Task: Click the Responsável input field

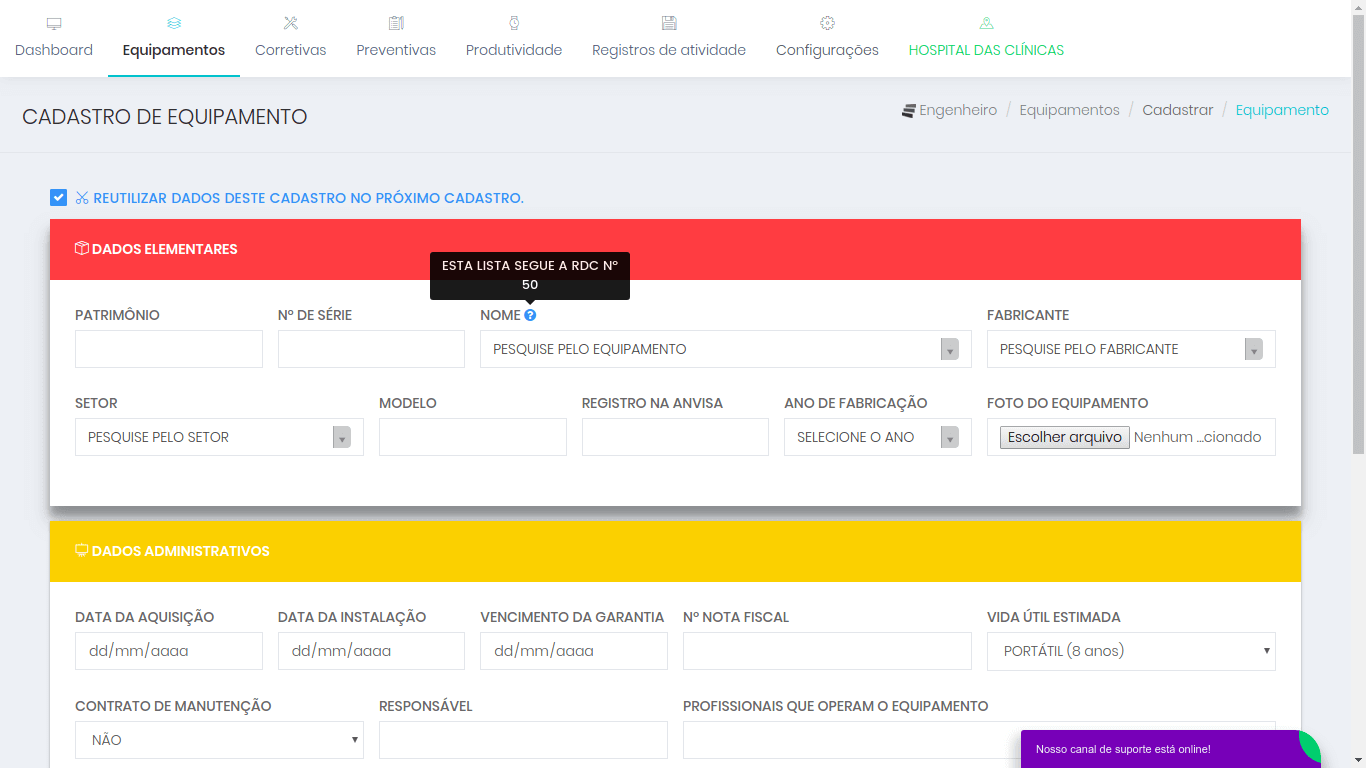Action: 523,740
